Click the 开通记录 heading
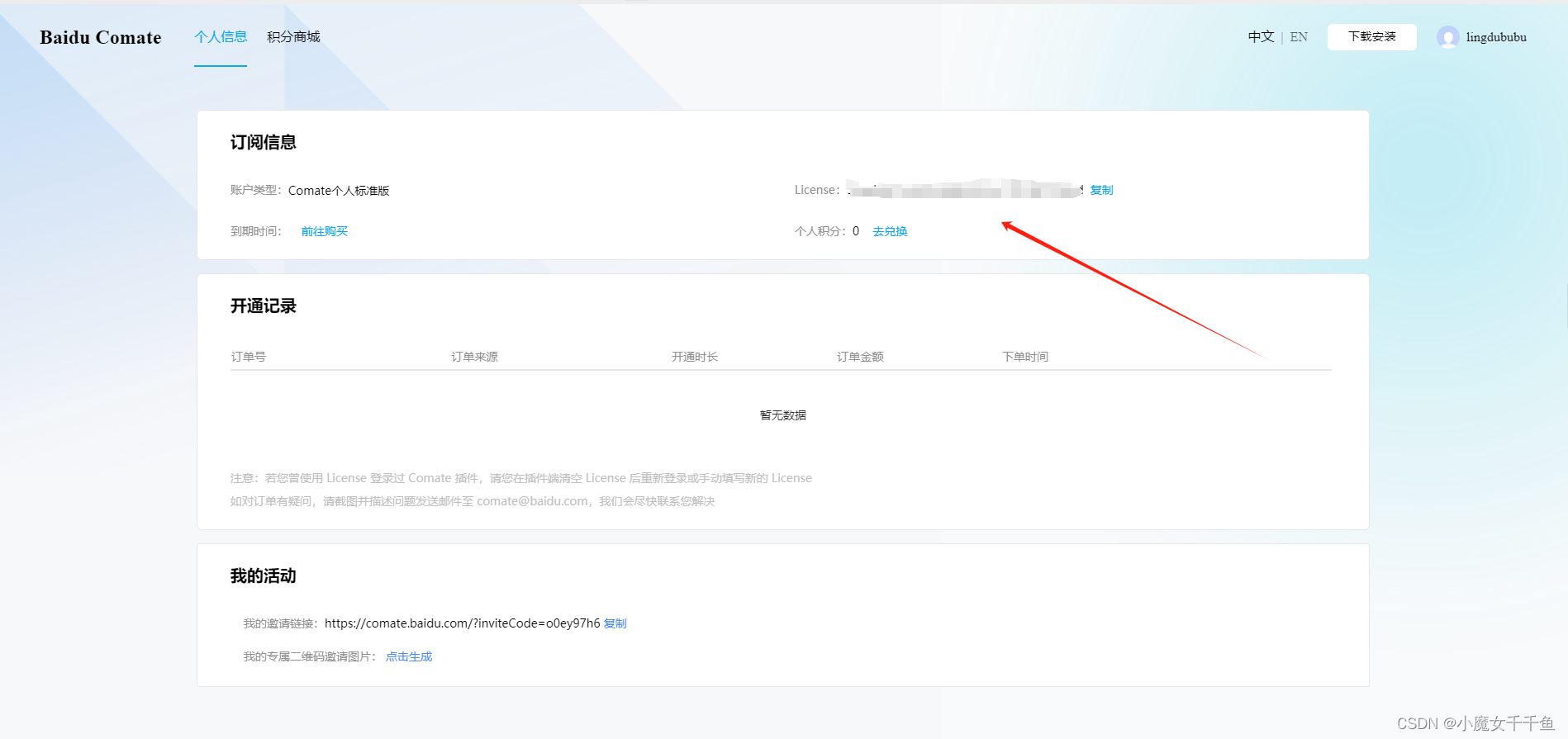 [x=264, y=306]
